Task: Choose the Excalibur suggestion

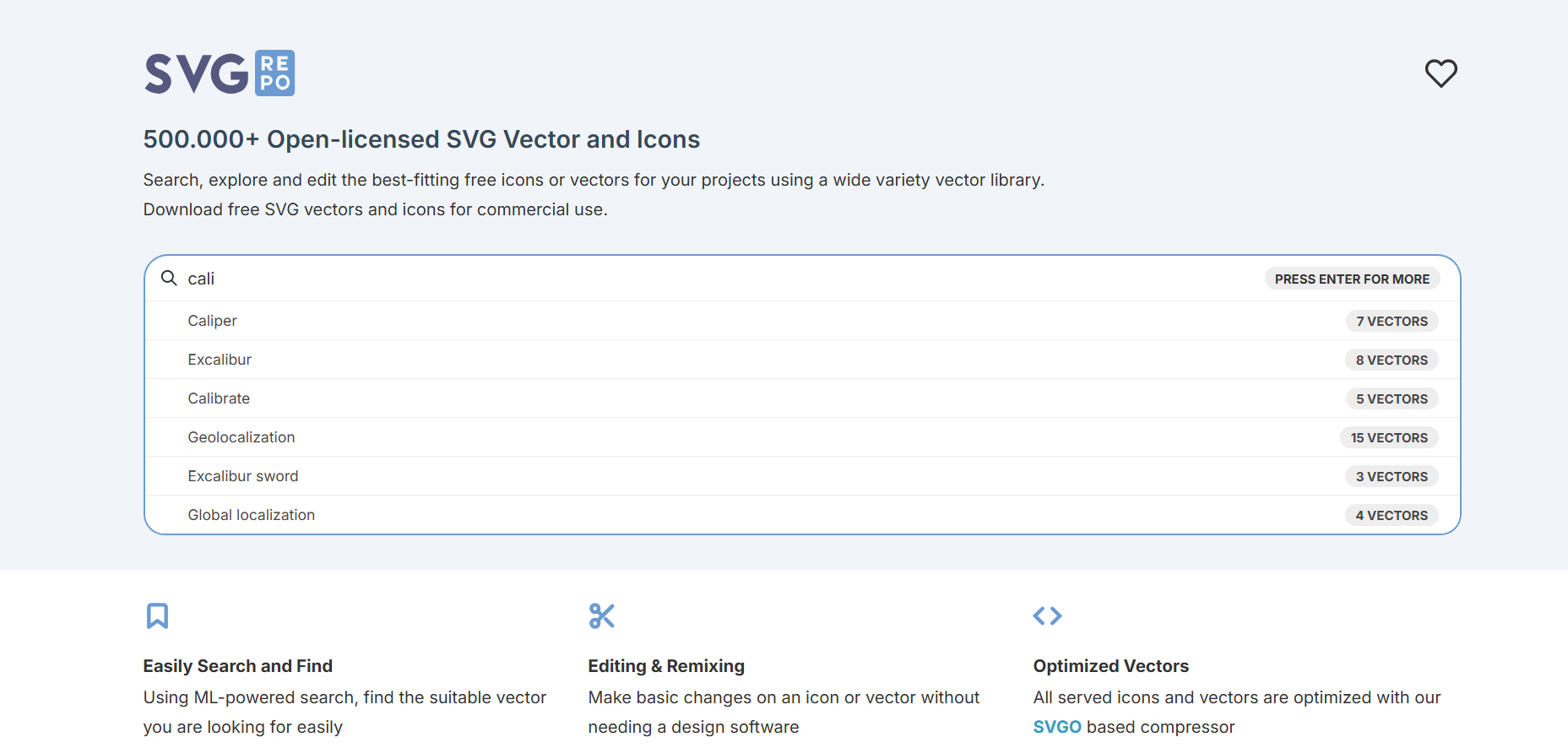Action: [x=220, y=360]
